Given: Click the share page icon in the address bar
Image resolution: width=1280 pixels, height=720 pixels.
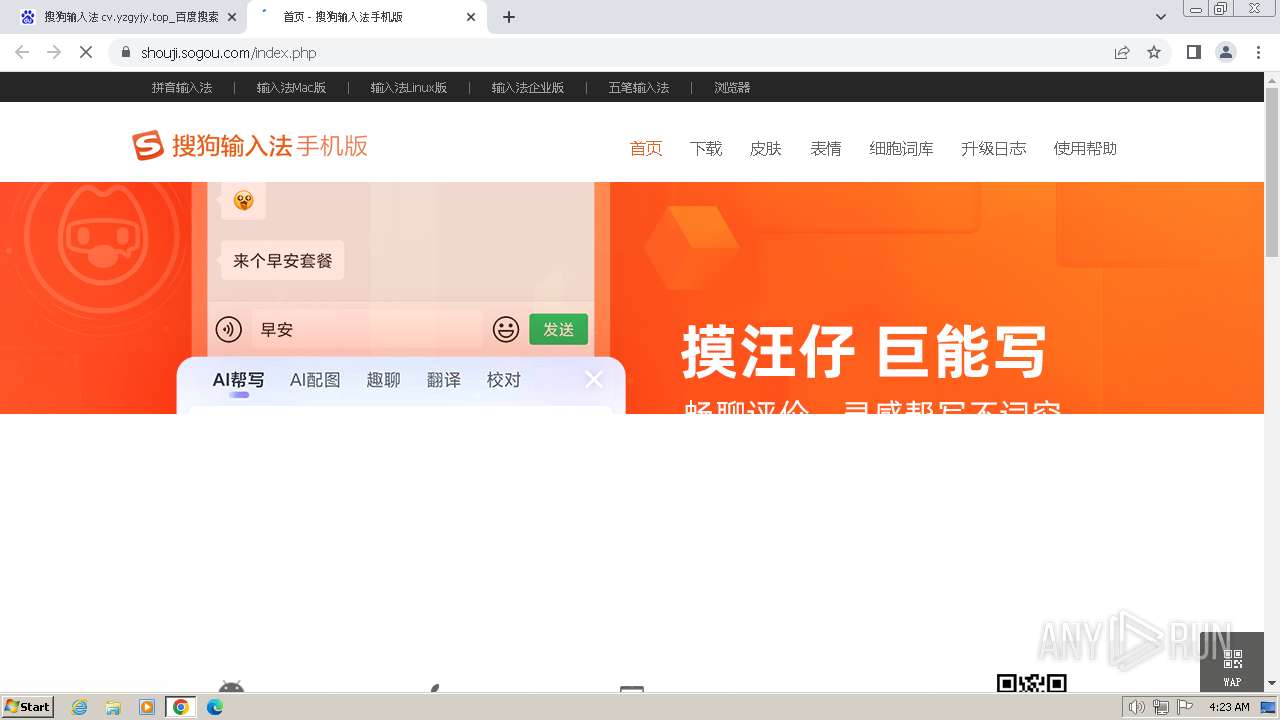Looking at the screenshot, I should 1122,52.
